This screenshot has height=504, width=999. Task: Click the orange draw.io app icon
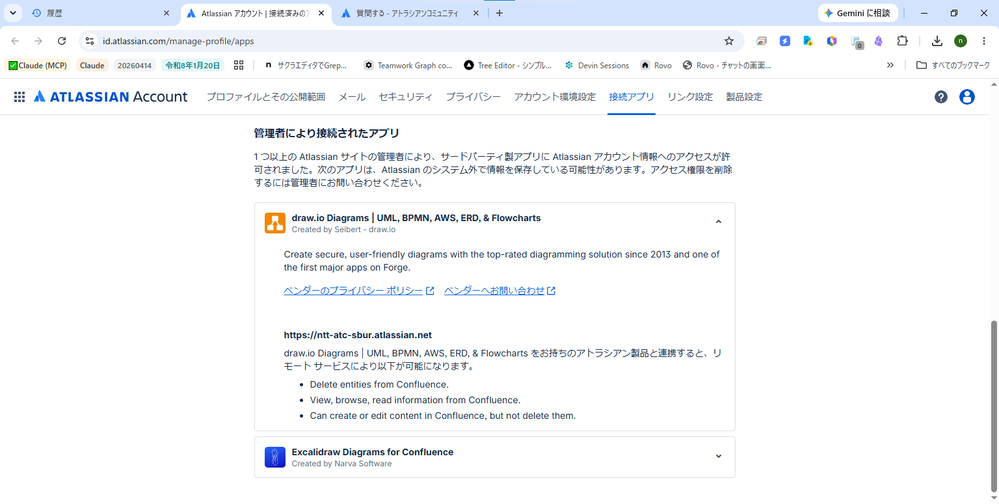tap(275, 223)
